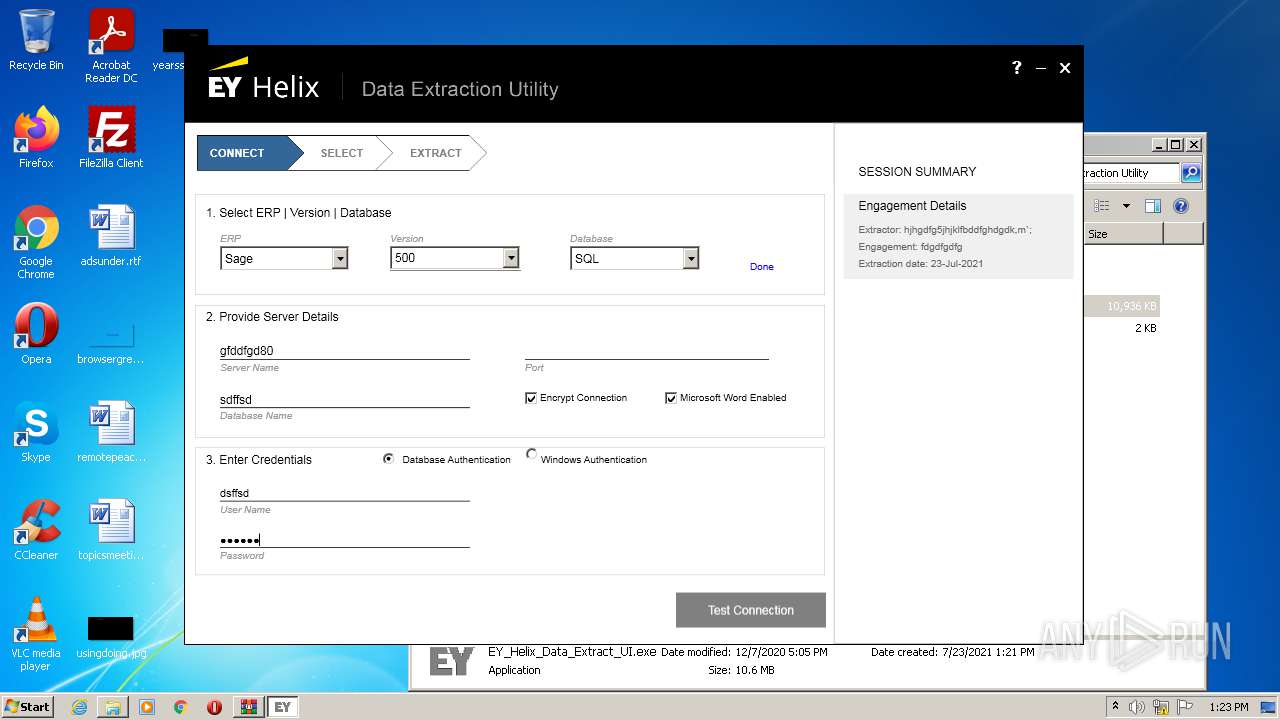Launch VLC media player shortcut
The height and width of the screenshot is (720, 1280).
36,635
